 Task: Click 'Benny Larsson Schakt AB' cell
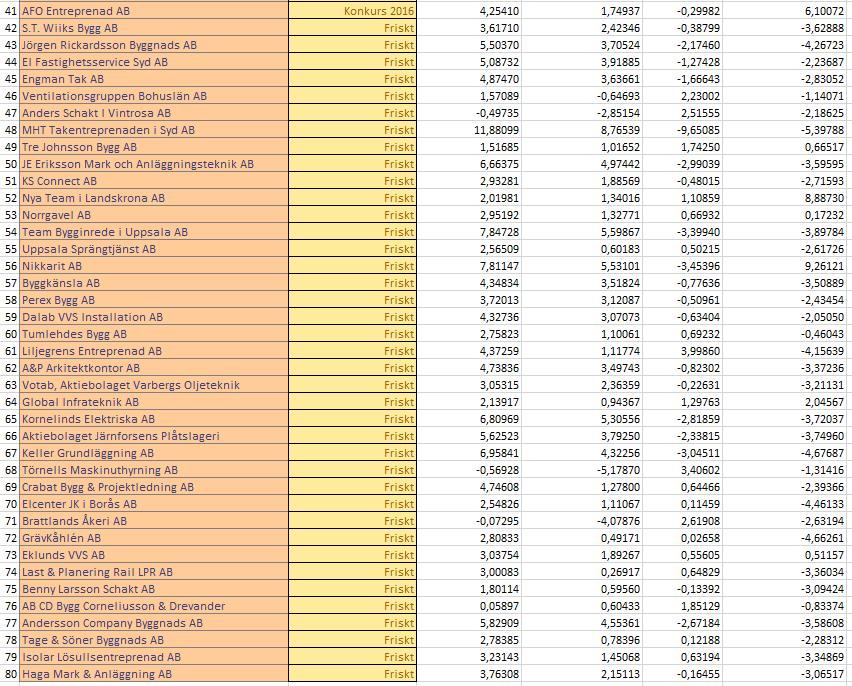click(x=154, y=589)
